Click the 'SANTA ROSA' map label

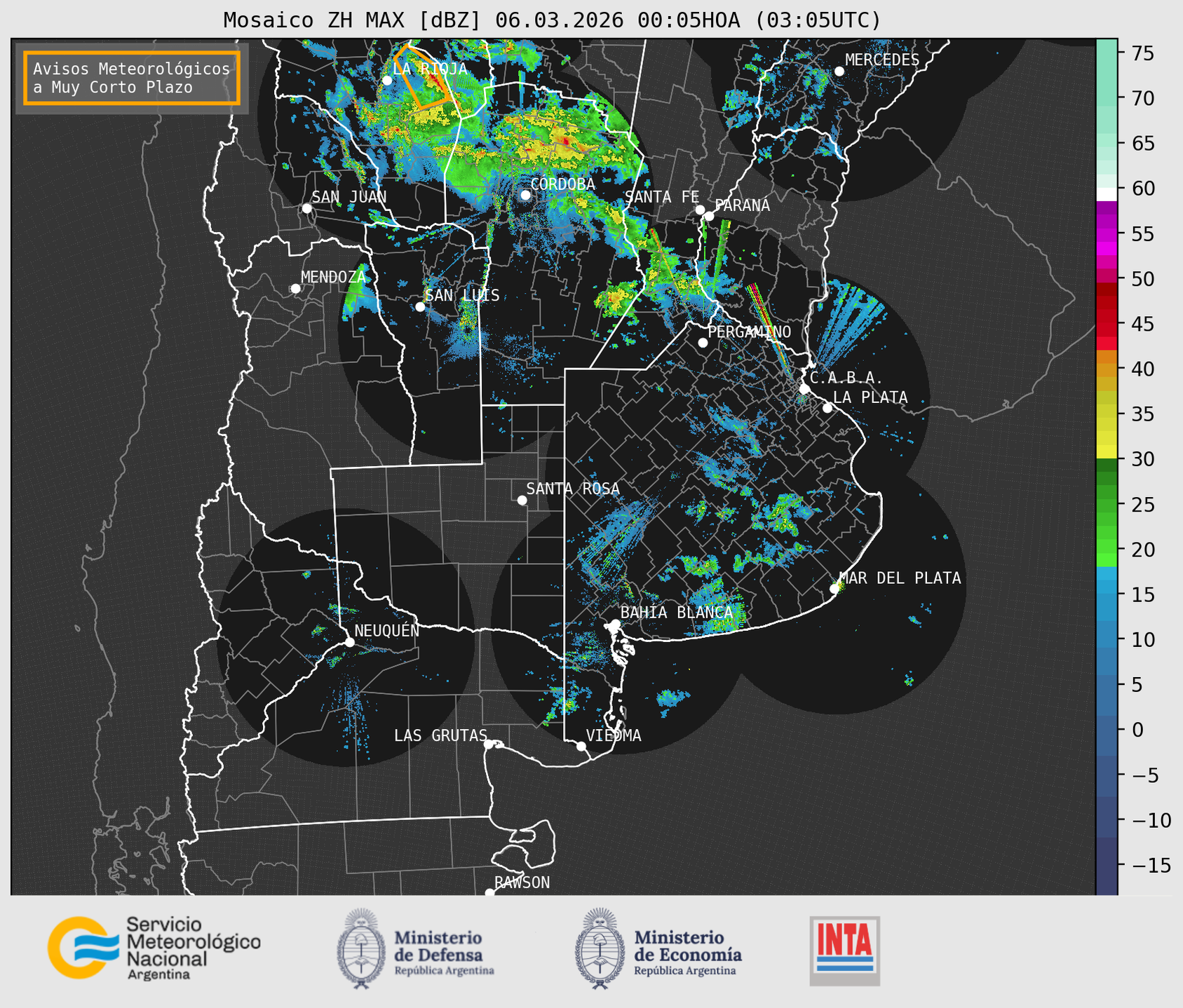[x=573, y=489]
